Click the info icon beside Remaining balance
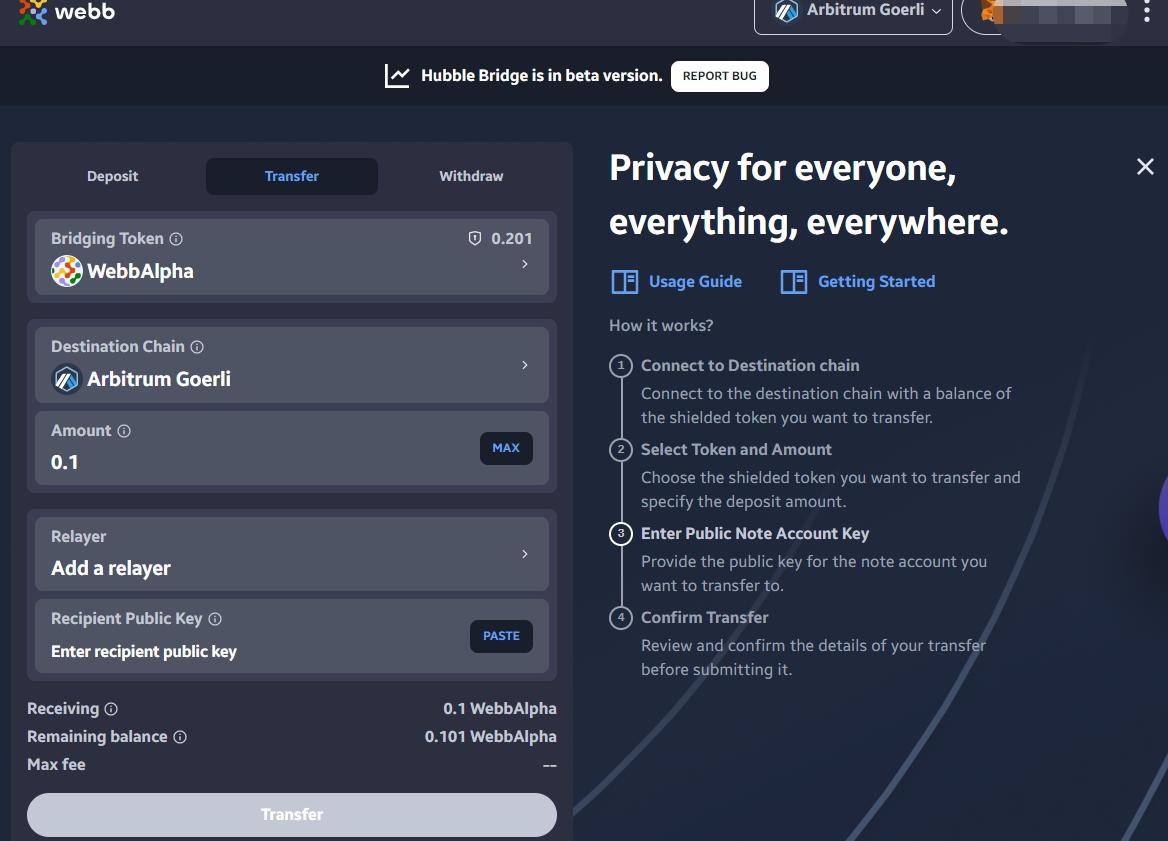 pos(180,737)
